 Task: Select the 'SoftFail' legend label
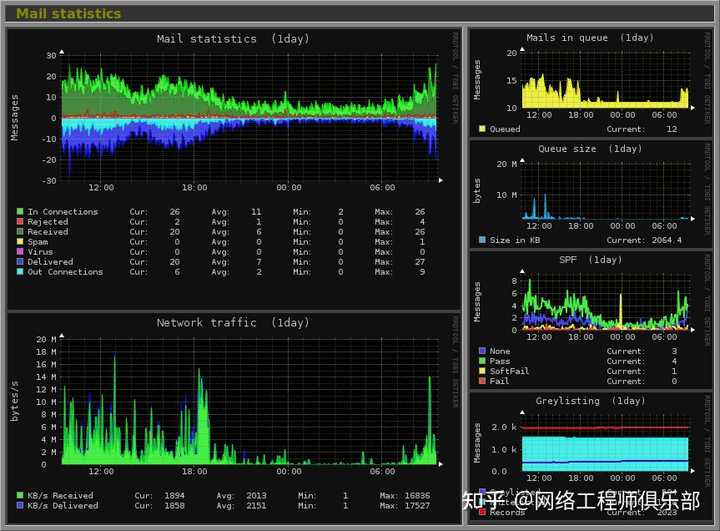pyautogui.click(x=509, y=371)
